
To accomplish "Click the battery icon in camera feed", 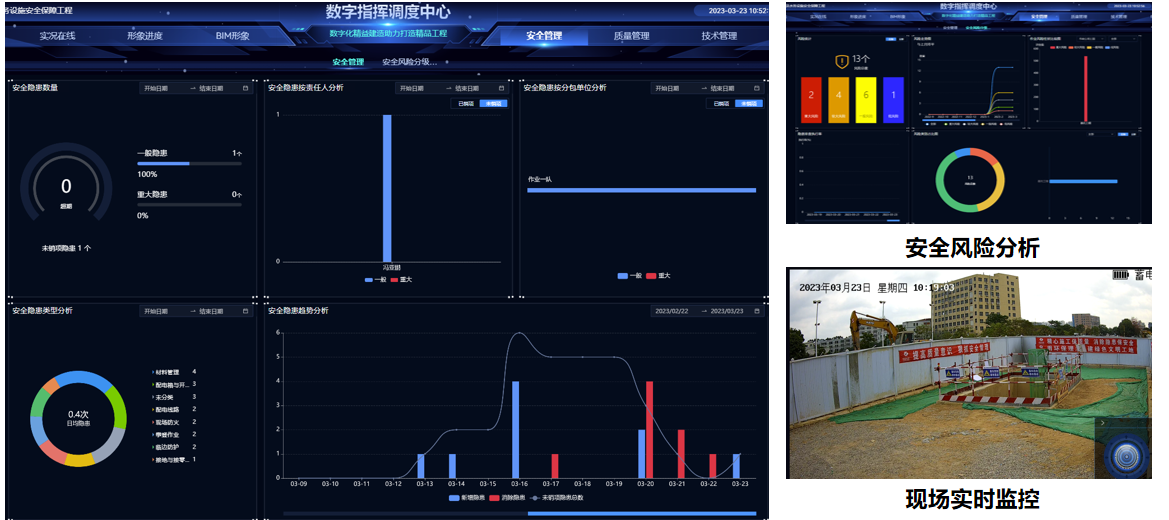I will pyautogui.click(x=1120, y=275).
